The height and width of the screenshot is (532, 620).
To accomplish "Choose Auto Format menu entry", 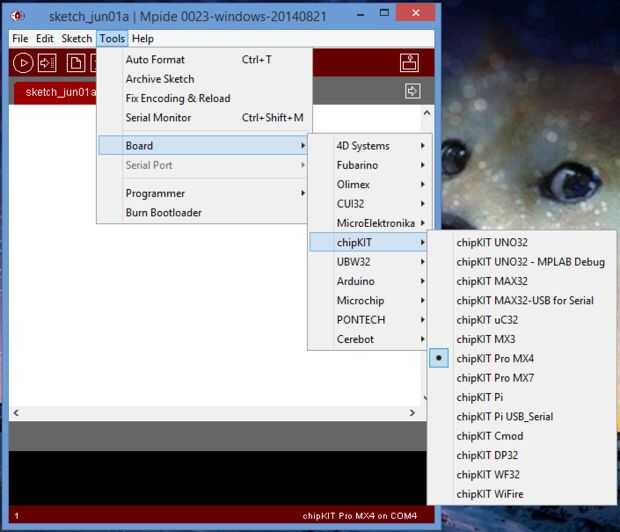I will click(204, 60).
